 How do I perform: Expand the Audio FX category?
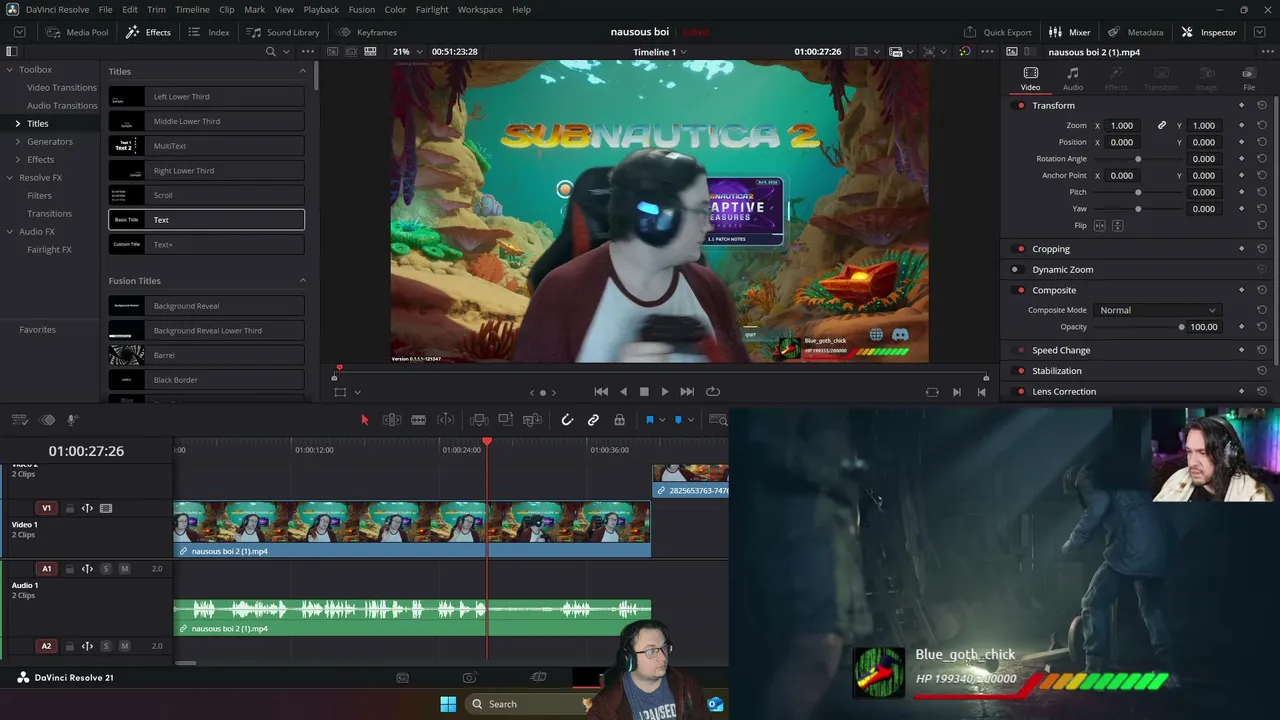tap(10, 232)
